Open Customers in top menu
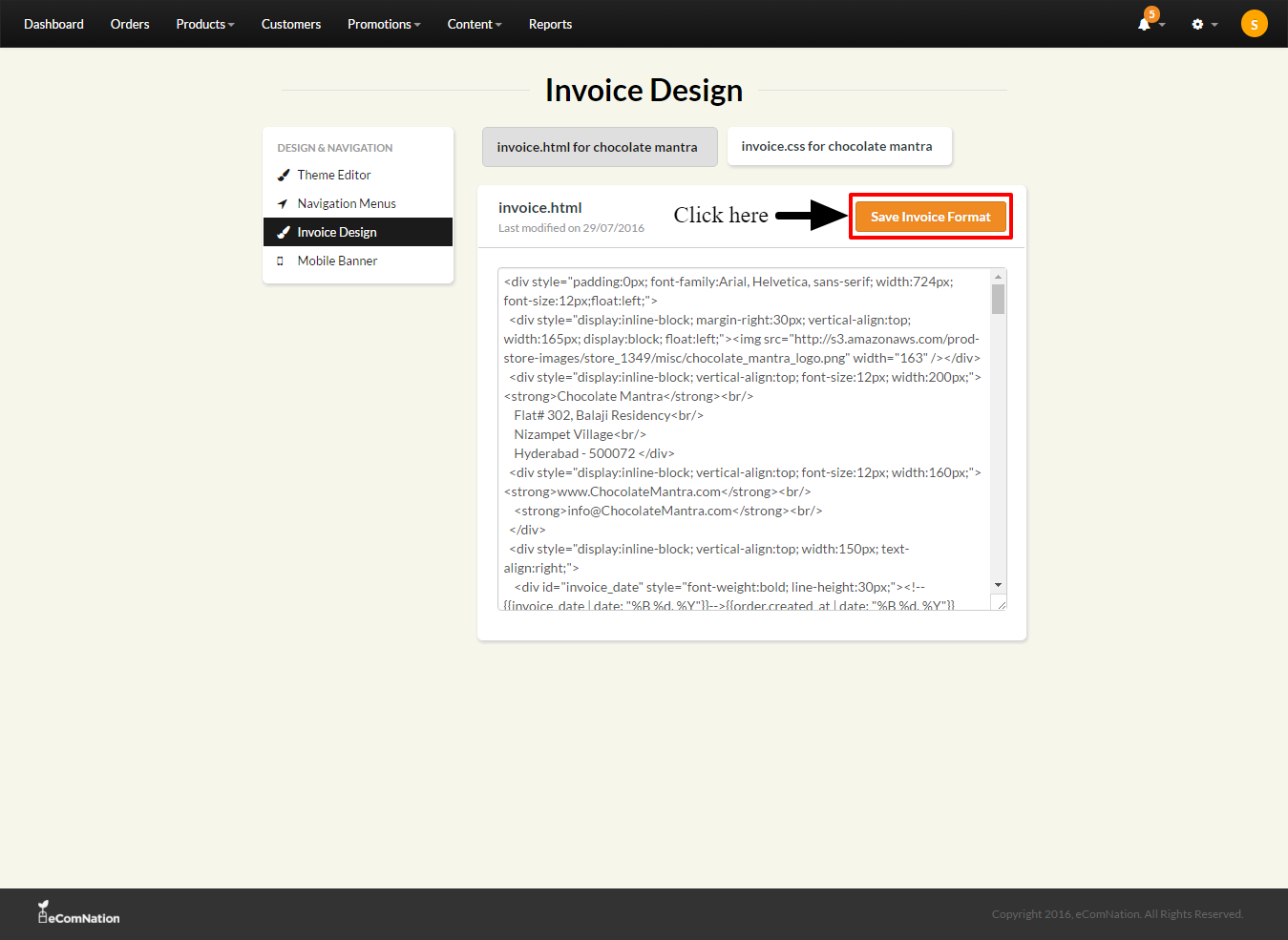Viewport: 1288px width, 940px height. (x=291, y=24)
